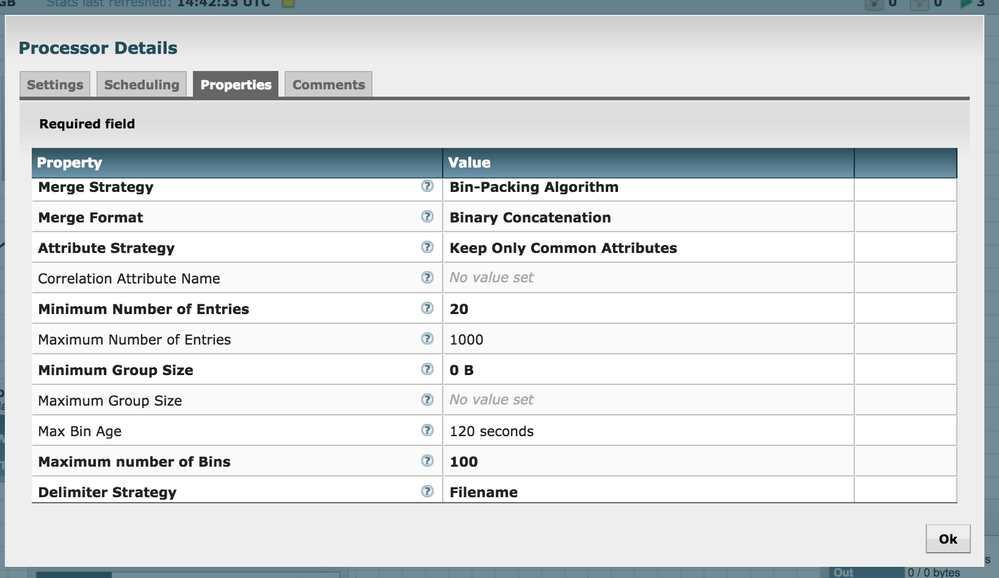Open help icon for Merge Format
The image size is (999, 578).
(x=427, y=217)
